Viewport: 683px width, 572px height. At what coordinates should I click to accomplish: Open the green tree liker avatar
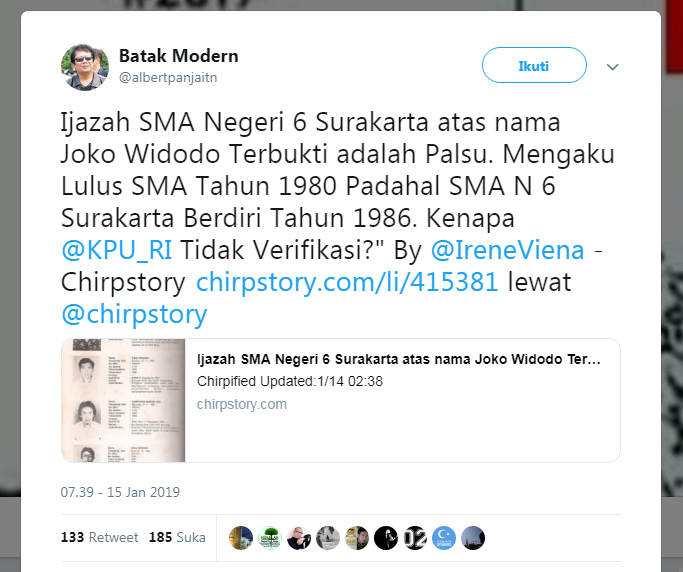(x=270, y=538)
